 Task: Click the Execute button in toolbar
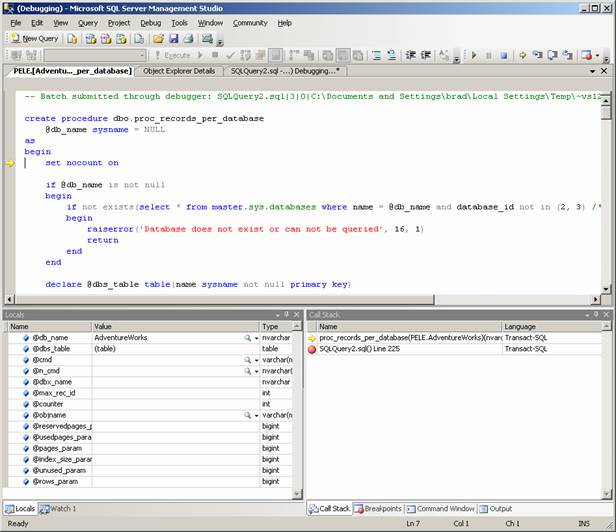(x=171, y=56)
